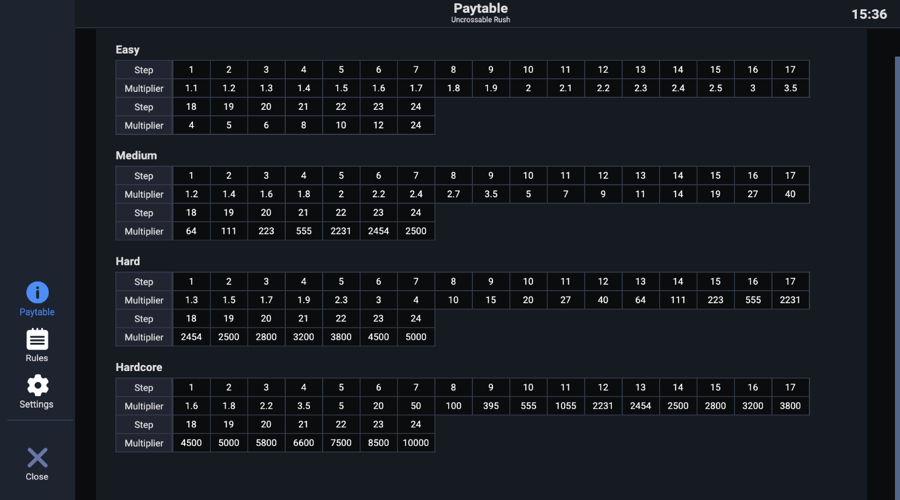The image size is (900, 500).
Task: Click the 2231 multiplier under Hard step 17
Action: [x=790, y=300]
